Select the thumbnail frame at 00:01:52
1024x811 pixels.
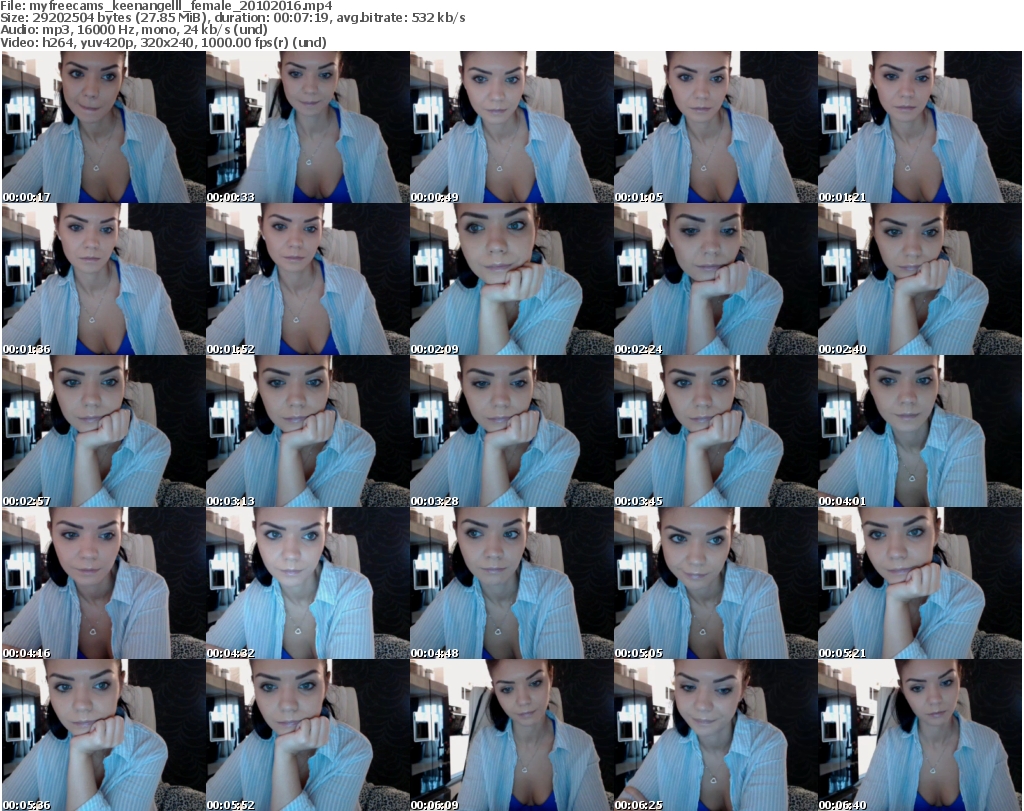click(x=308, y=279)
